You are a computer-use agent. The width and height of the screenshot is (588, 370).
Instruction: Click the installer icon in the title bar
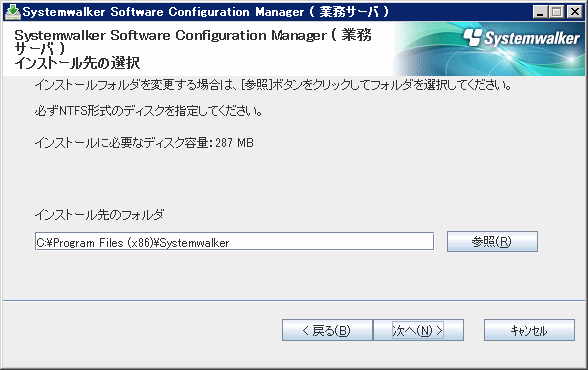coord(13,12)
